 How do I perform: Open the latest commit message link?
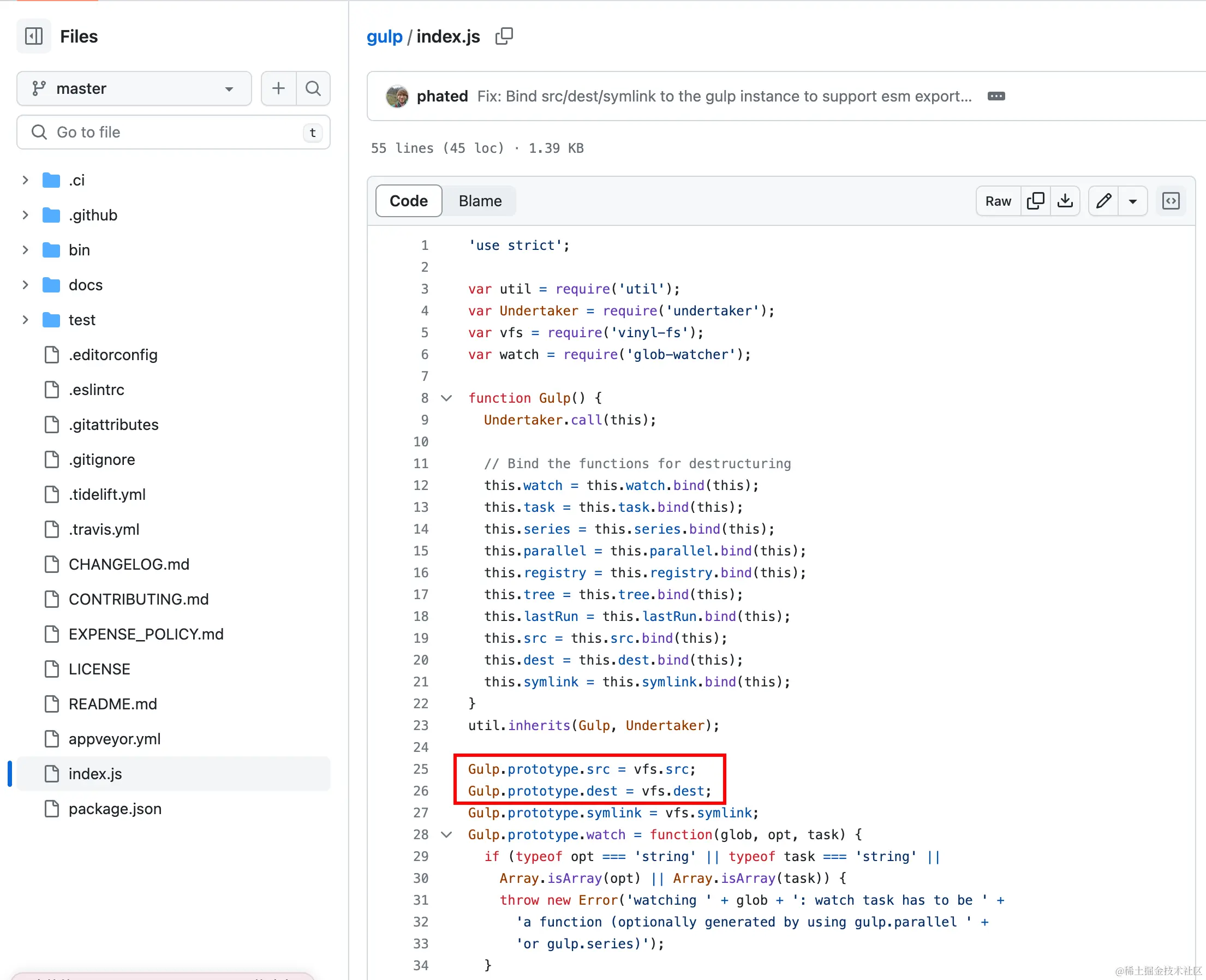pos(724,97)
